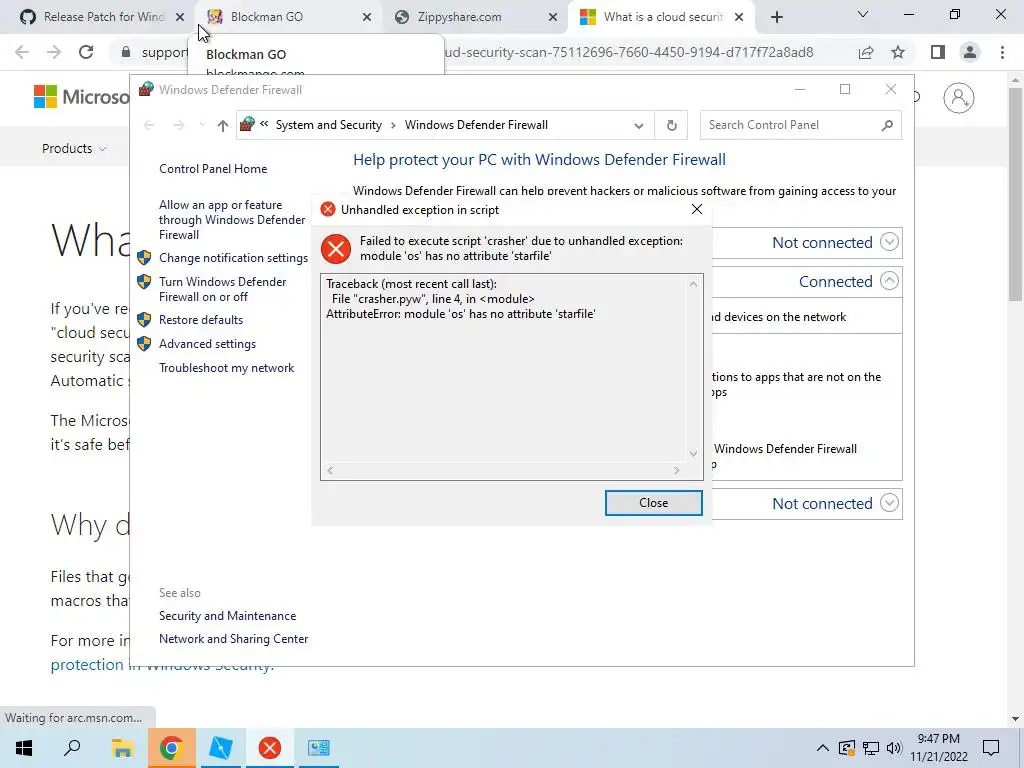Screen dimensions: 1024x768
Task: Click the Microsoft logo on the page
Action: point(82,97)
